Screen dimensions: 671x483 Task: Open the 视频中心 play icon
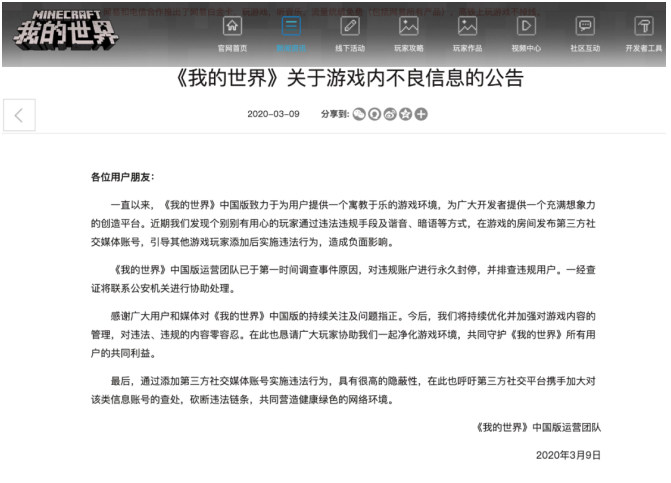point(526,27)
